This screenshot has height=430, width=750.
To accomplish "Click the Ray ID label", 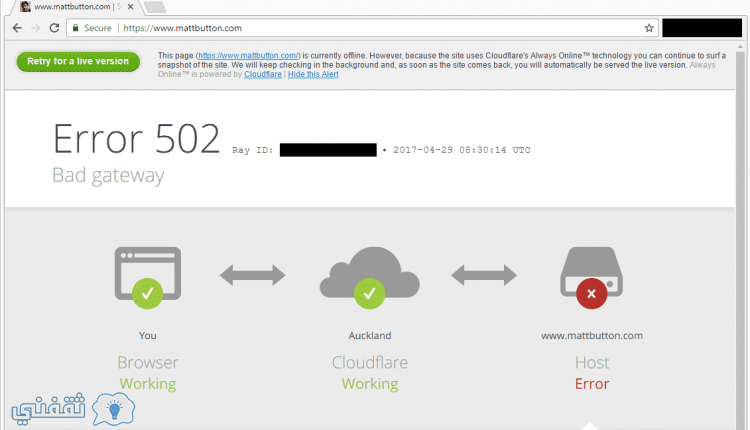I will tap(253, 150).
